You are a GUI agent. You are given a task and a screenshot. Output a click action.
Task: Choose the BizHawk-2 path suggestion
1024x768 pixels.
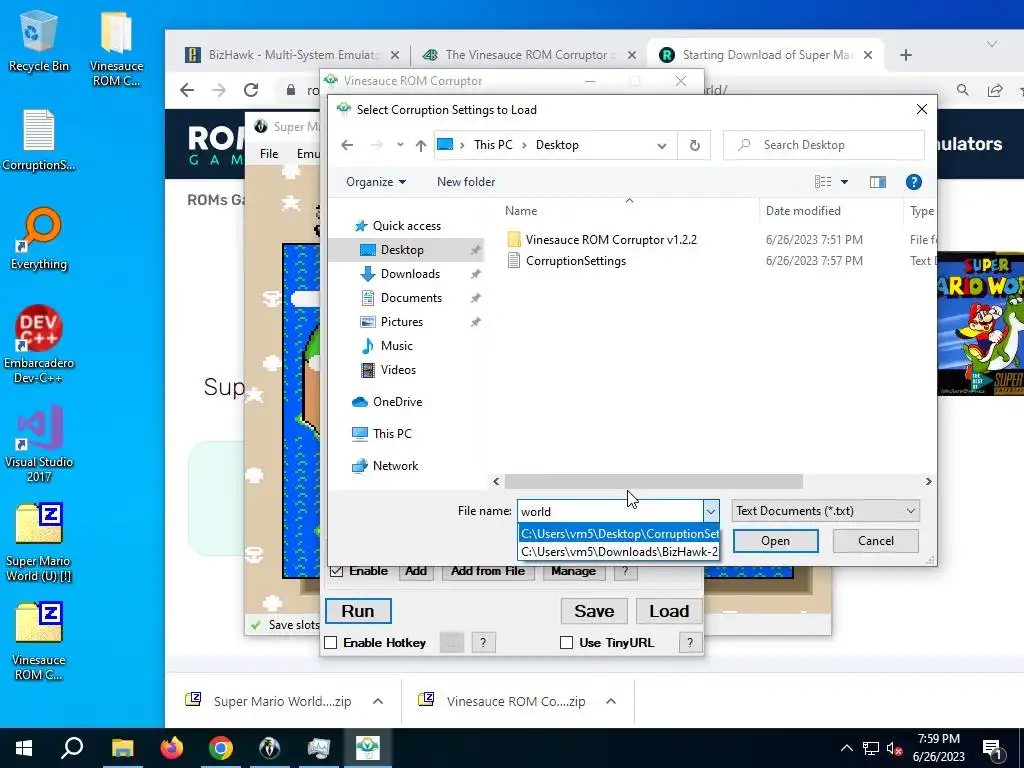click(618, 552)
